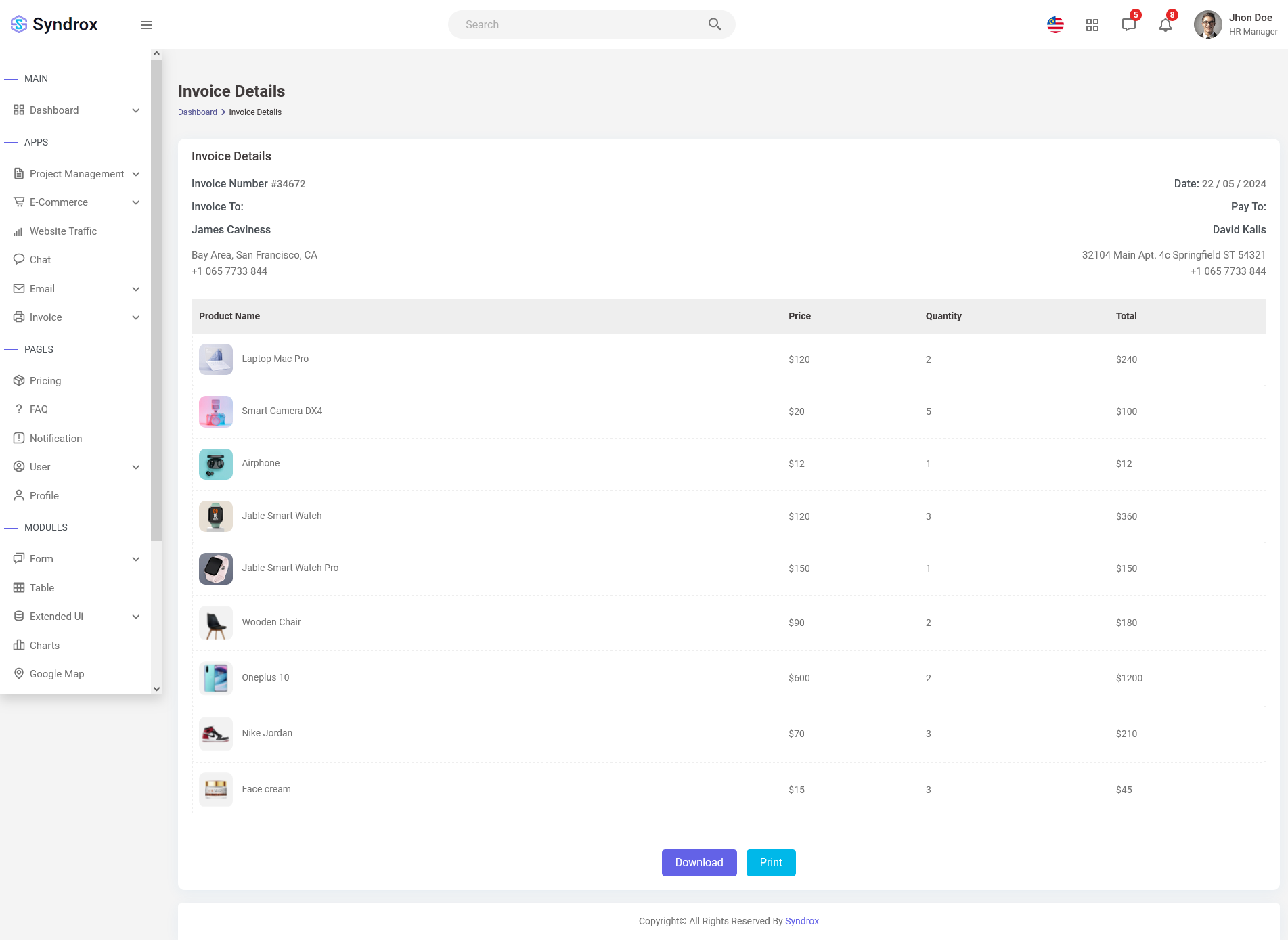This screenshot has height=940, width=1288.
Task: Click the Print button
Action: click(x=771, y=863)
